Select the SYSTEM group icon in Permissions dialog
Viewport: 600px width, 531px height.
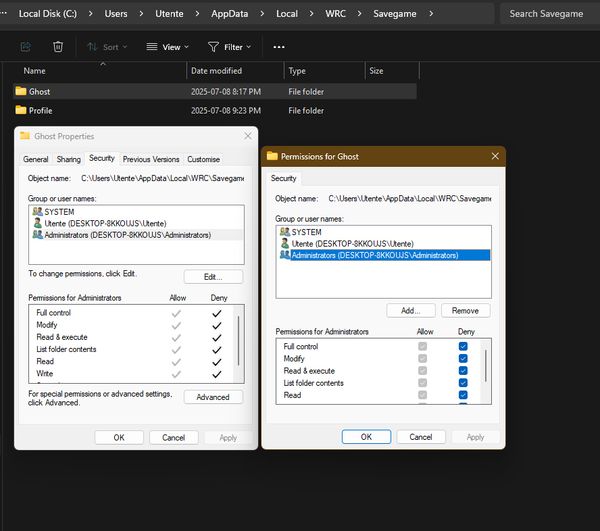(284, 232)
